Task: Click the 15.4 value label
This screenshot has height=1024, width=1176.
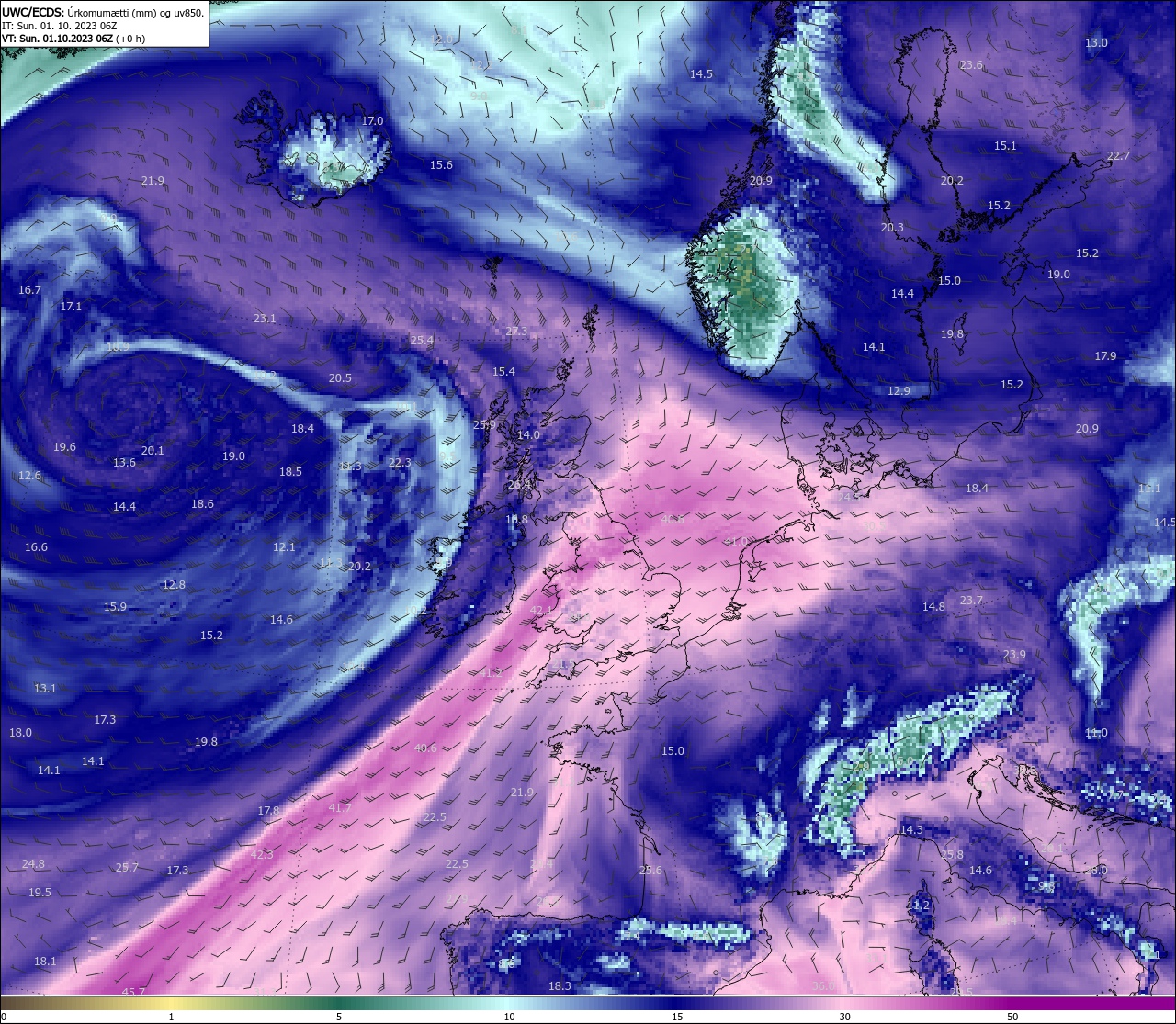Action: point(503,372)
